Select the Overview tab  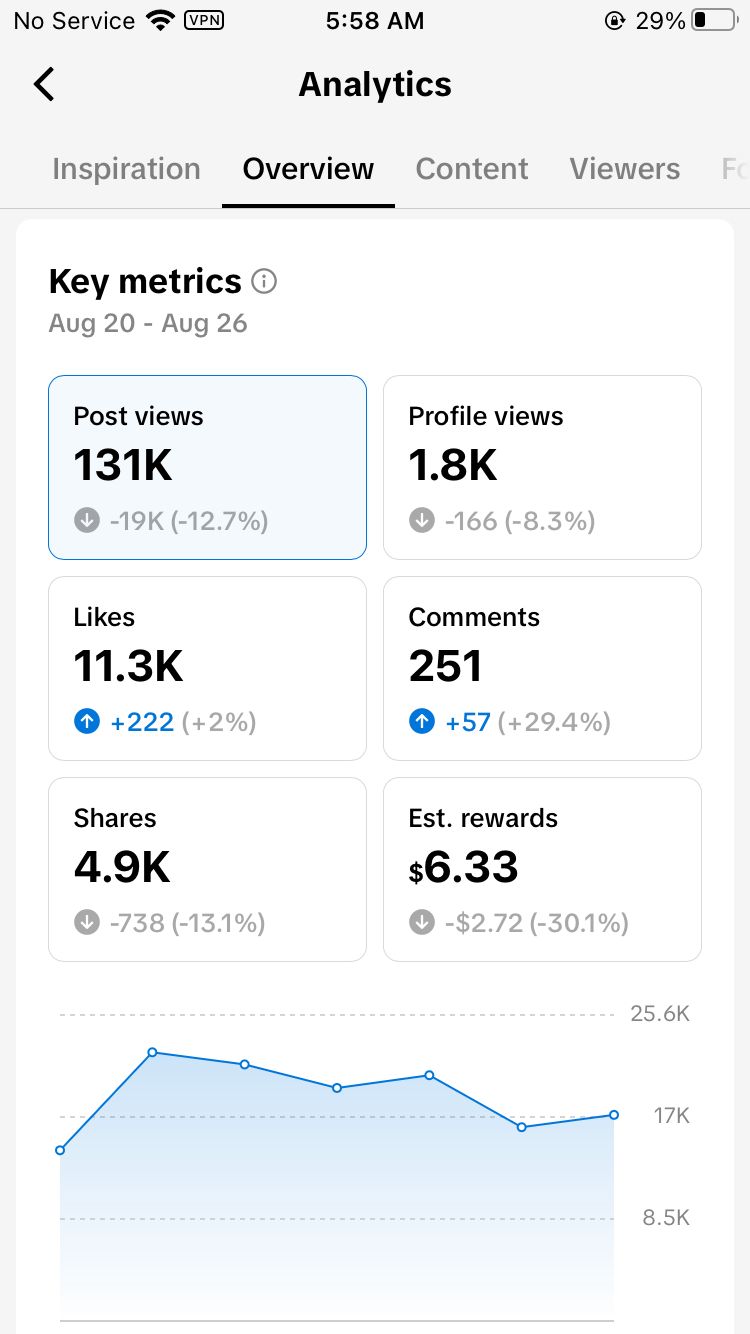coord(308,169)
